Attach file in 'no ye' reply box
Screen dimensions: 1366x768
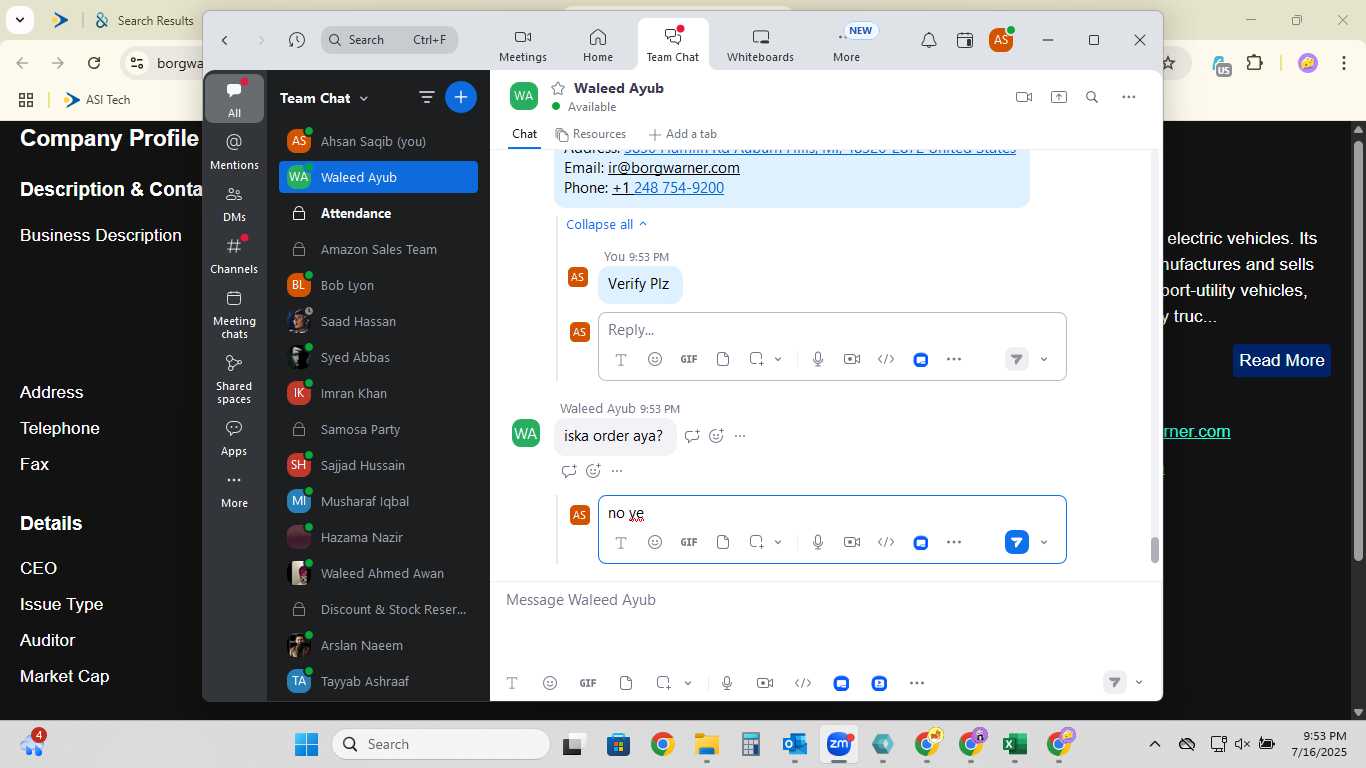pos(723,542)
